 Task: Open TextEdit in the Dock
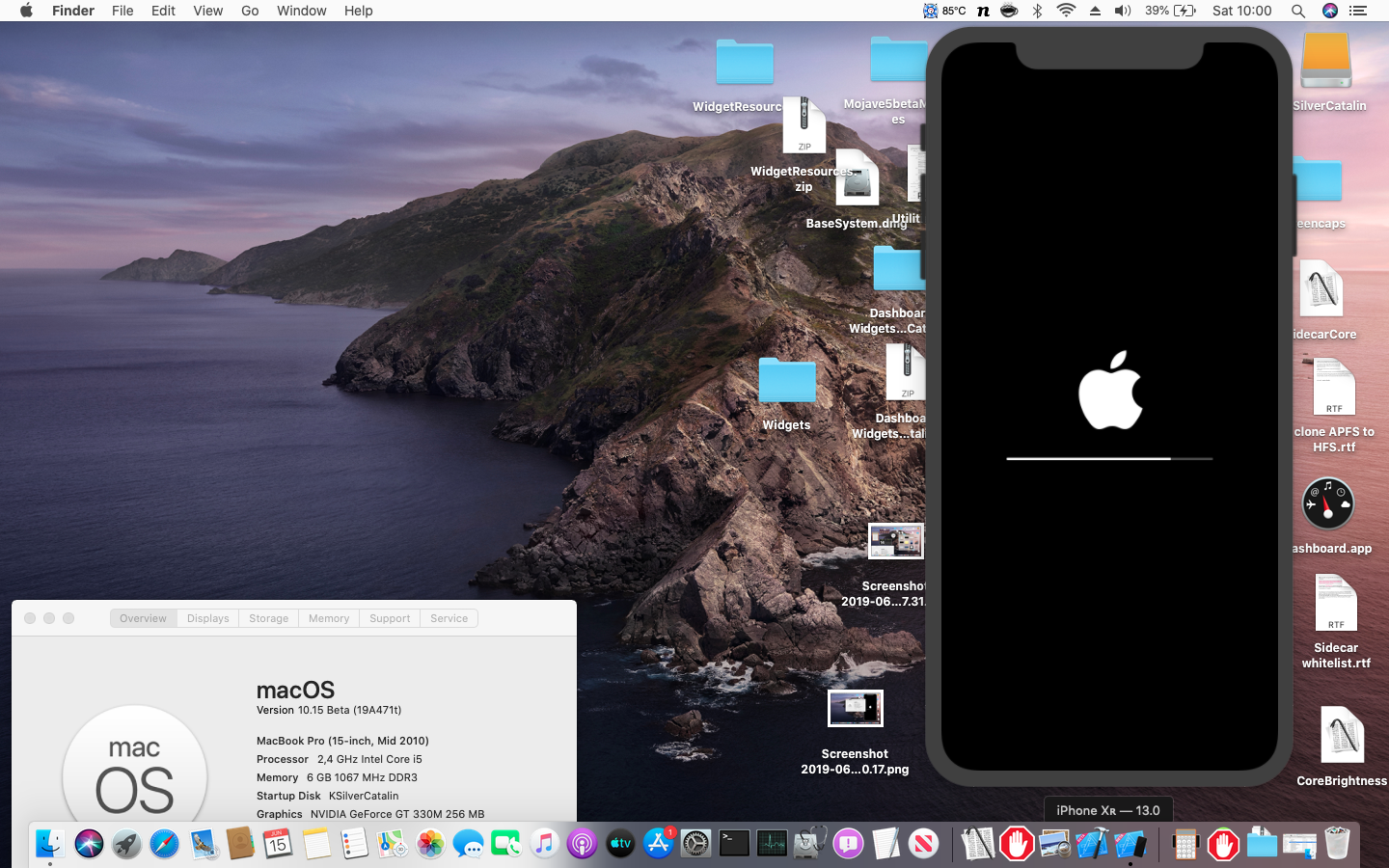pyautogui.click(x=885, y=844)
